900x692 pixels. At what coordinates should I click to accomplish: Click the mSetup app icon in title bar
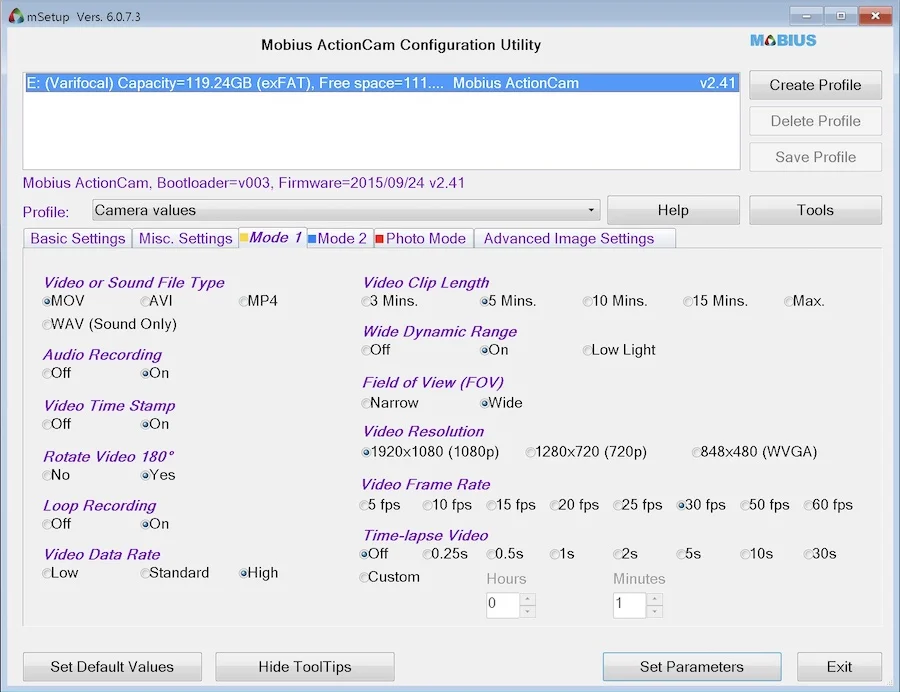click(16, 16)
